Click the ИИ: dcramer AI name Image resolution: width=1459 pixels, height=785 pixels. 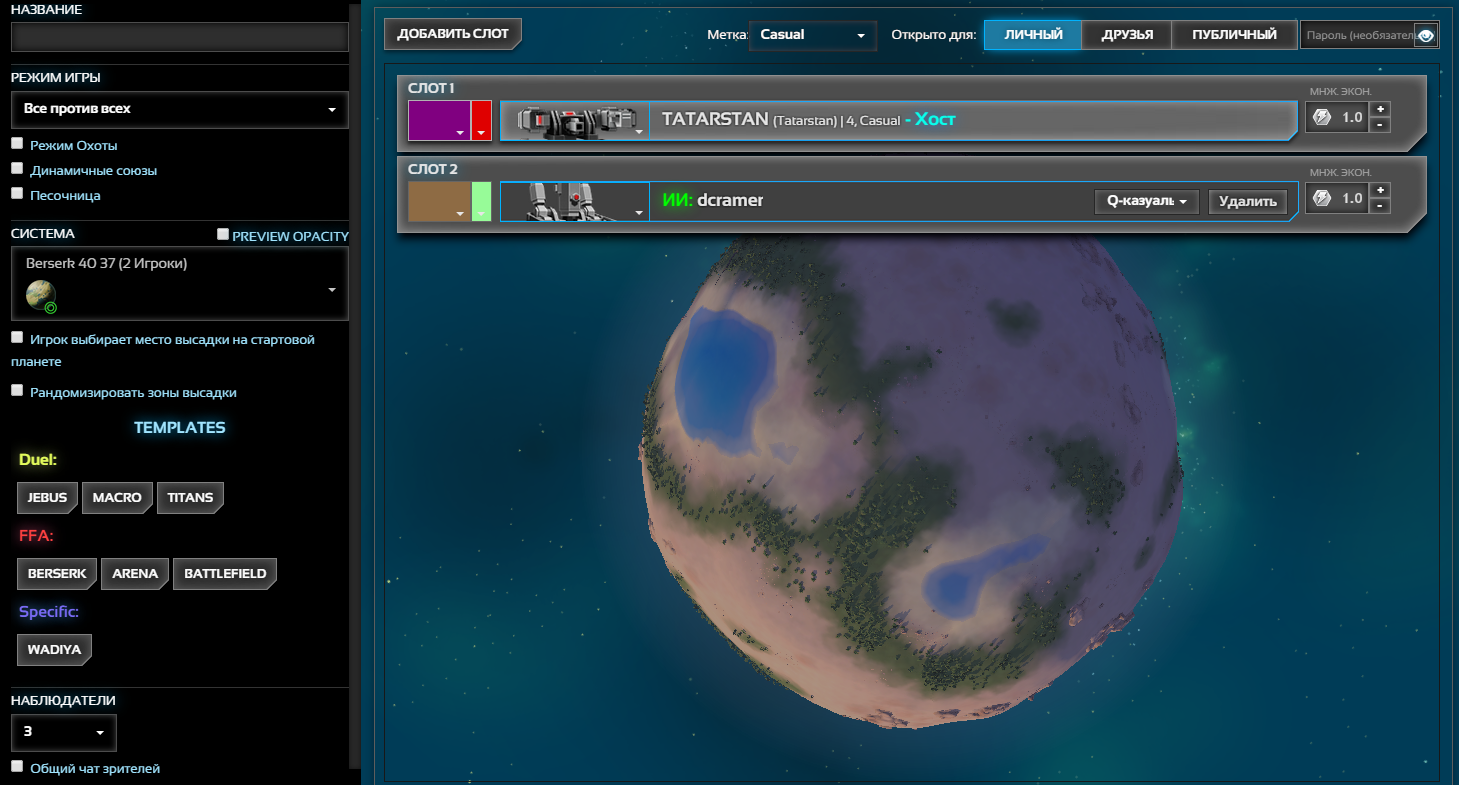click(713, 200)
